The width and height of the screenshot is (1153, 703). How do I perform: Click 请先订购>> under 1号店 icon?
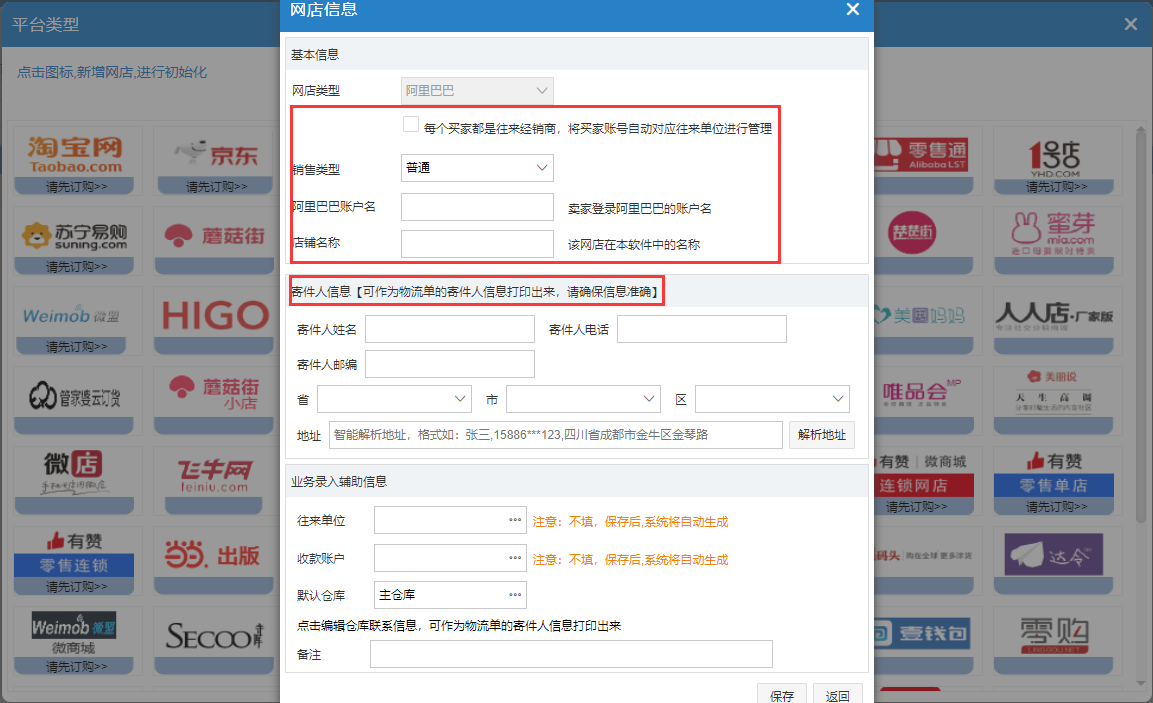pyautogui.click(x=1056, y=187)
